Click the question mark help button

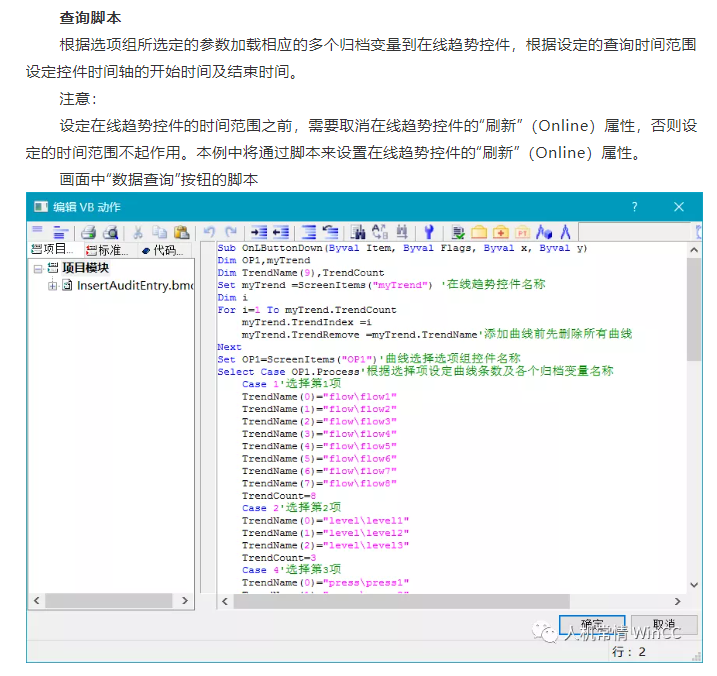coord(634,206)
